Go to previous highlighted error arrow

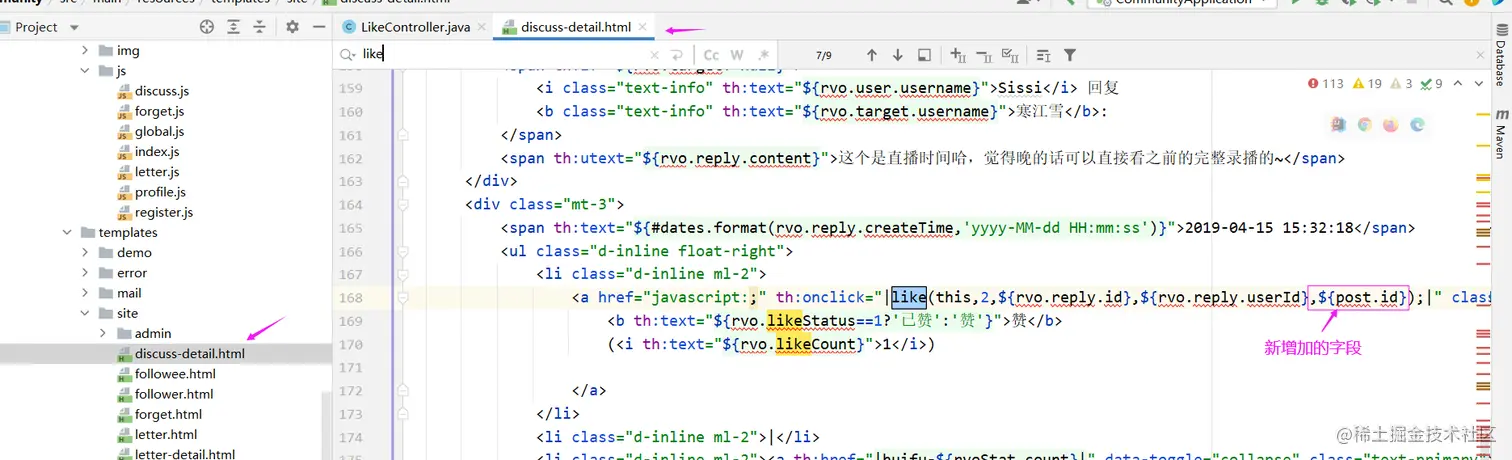1458,84
